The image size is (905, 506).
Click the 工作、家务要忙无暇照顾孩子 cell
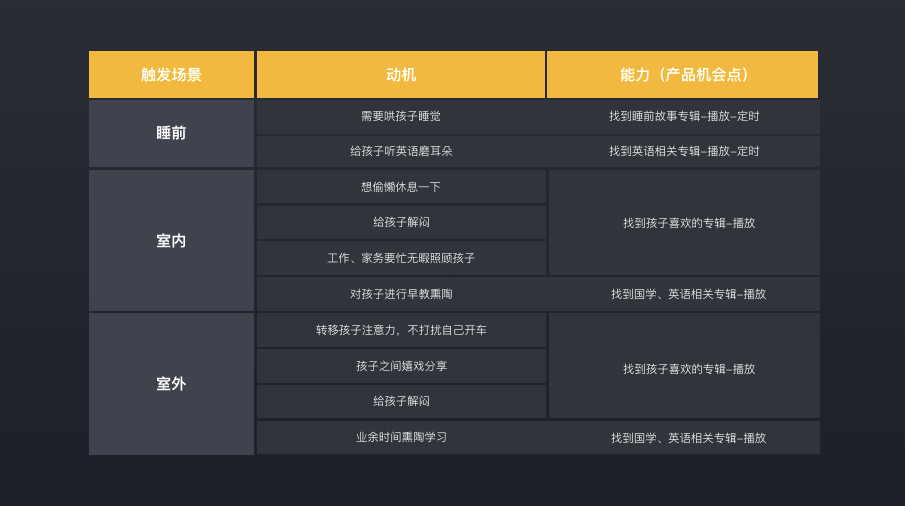401,258
